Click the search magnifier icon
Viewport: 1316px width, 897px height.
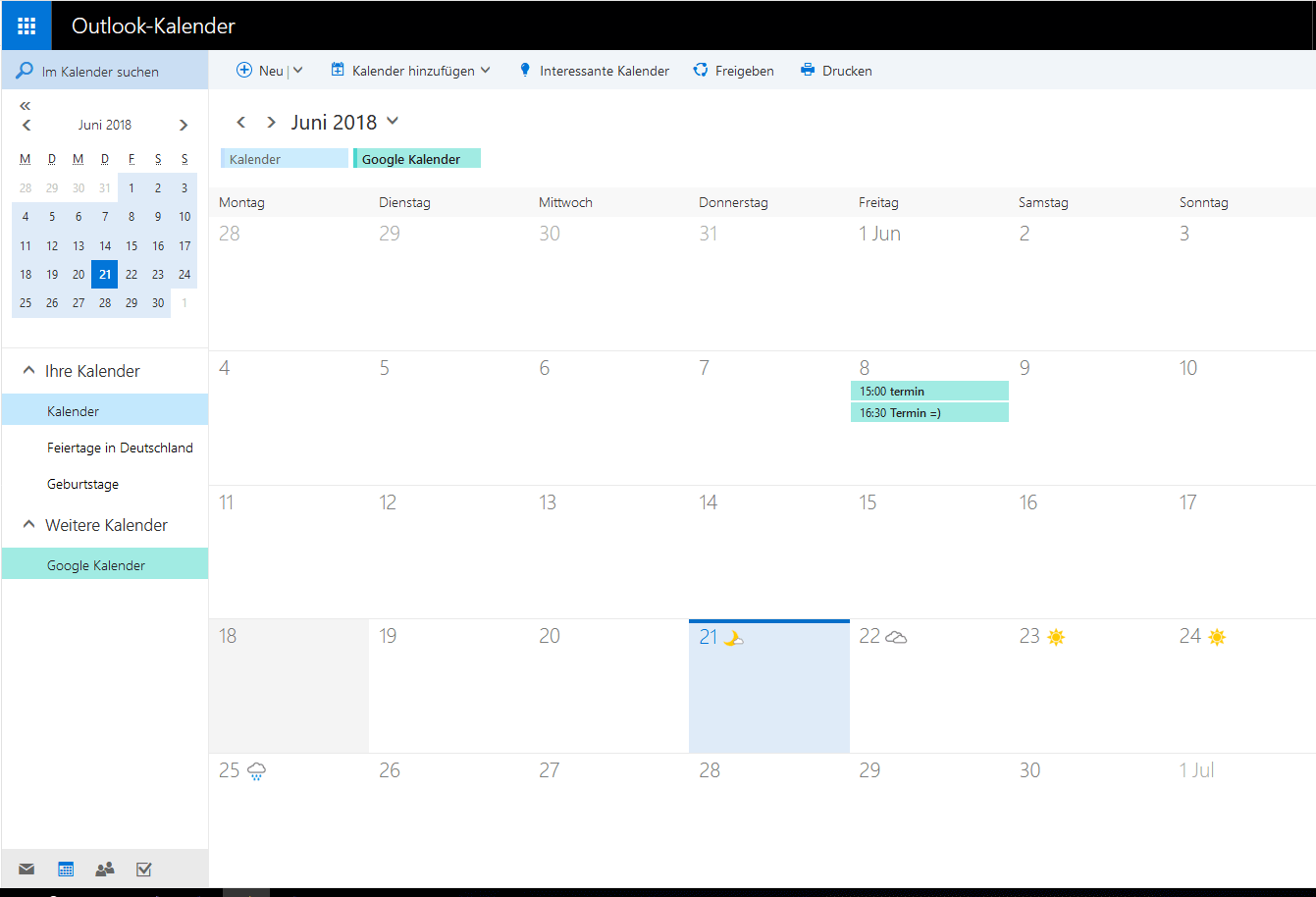click(25, 71)
